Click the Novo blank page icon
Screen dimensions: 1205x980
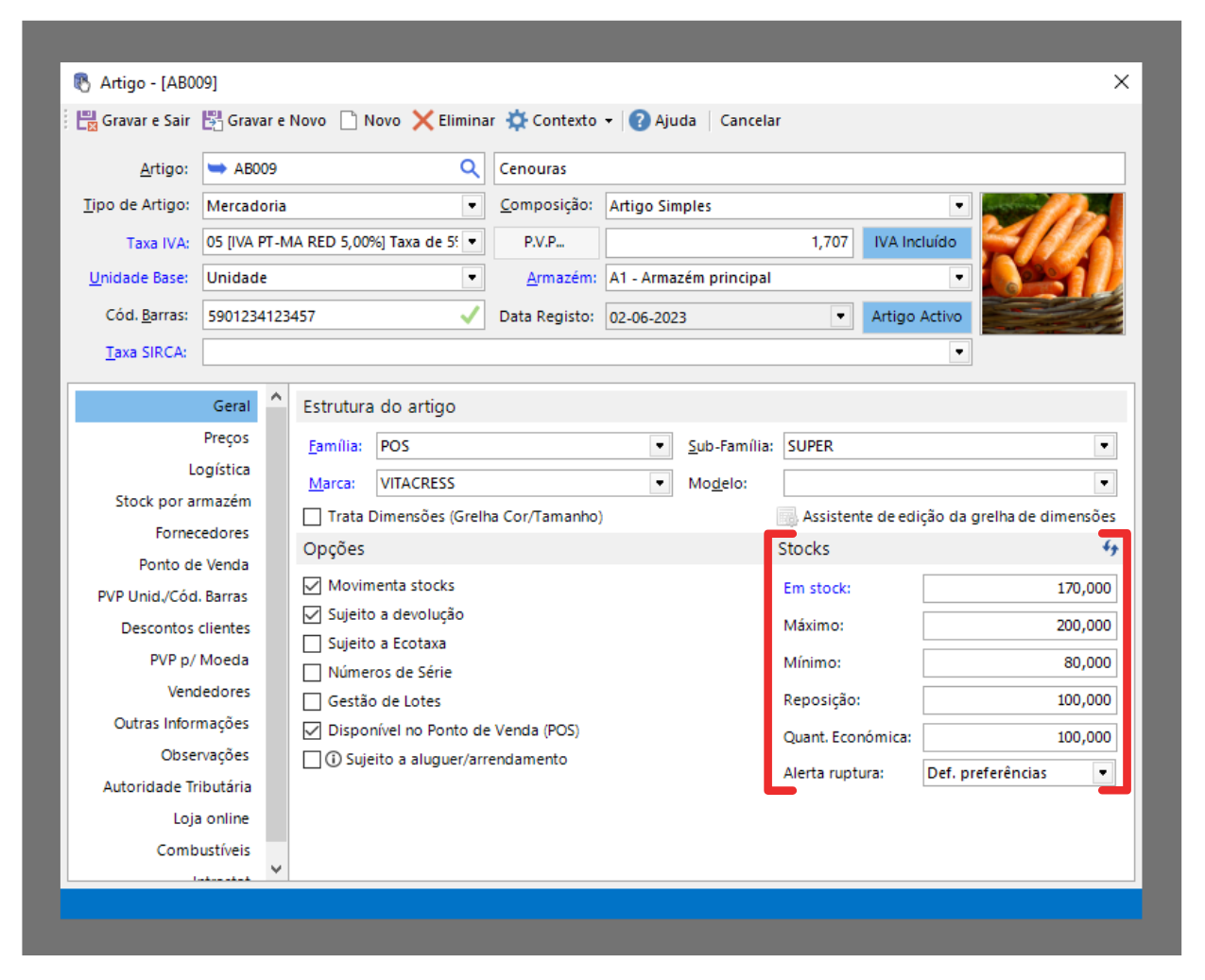pyautogui.click(x=349, y=121)
